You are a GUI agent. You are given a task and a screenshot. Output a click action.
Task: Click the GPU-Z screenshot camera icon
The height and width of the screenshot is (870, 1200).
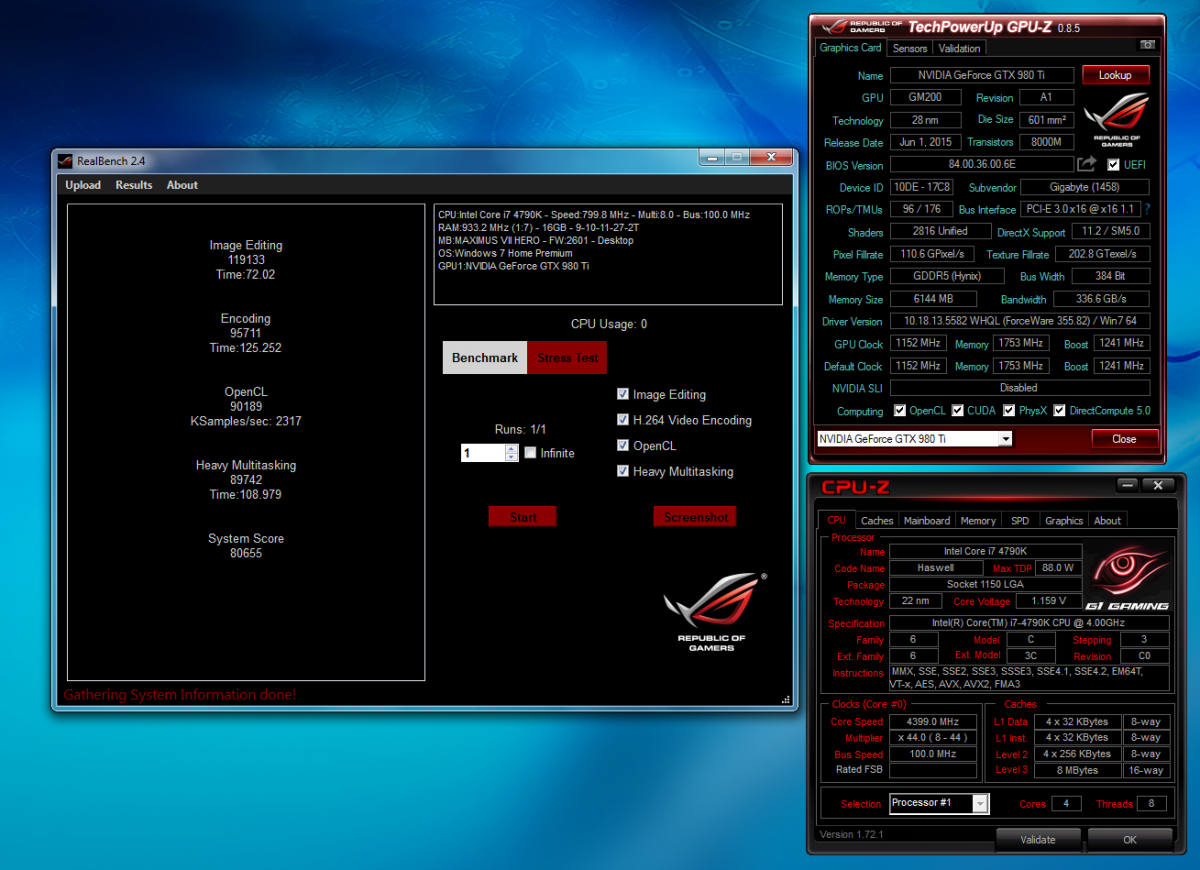coord(1148,45)
